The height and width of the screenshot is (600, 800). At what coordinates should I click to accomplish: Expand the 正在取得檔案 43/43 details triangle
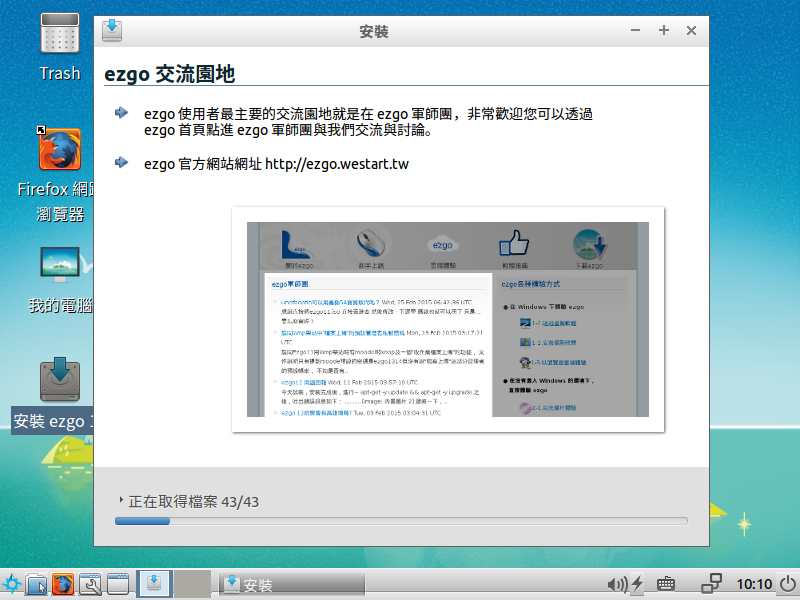[121, 500]
